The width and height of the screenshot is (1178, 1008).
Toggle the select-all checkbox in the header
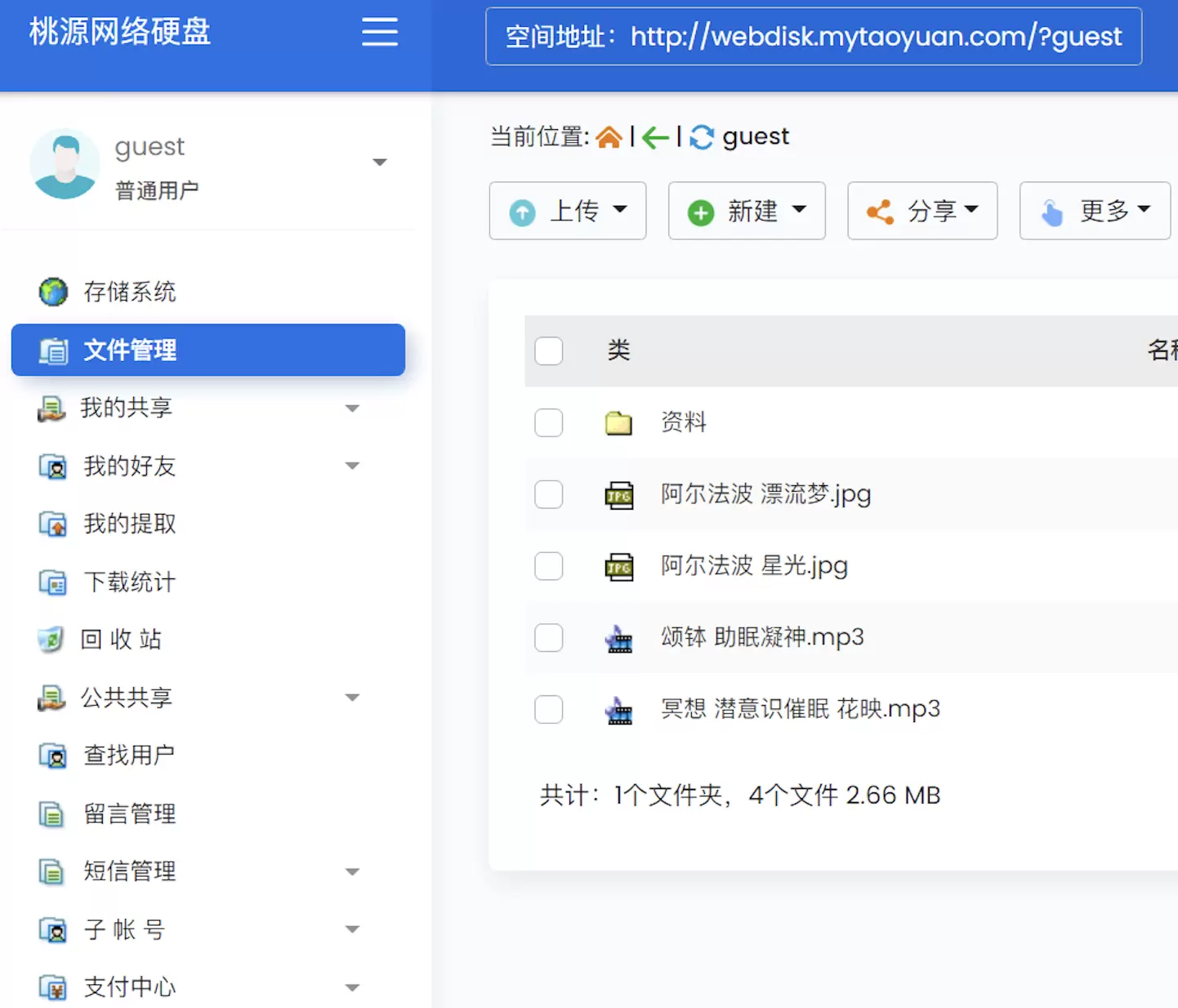[x=548, y=350]
